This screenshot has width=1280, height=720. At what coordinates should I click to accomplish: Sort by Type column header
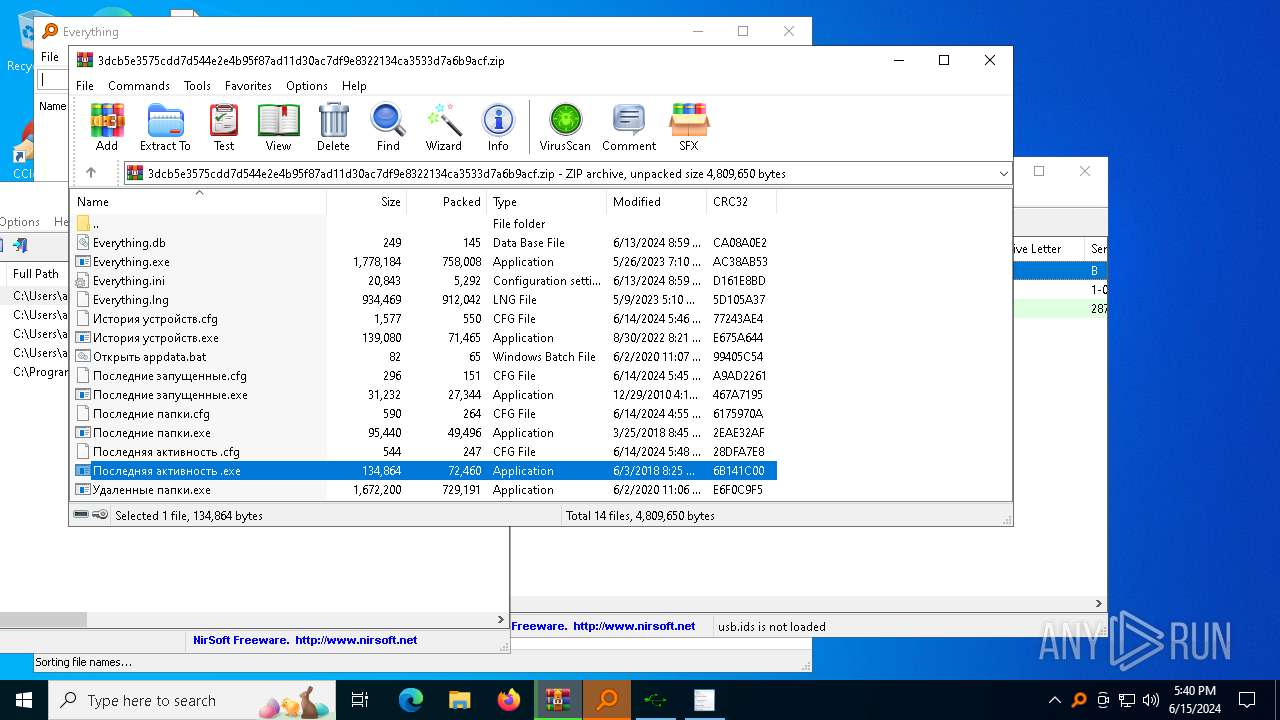click(547, 202)
